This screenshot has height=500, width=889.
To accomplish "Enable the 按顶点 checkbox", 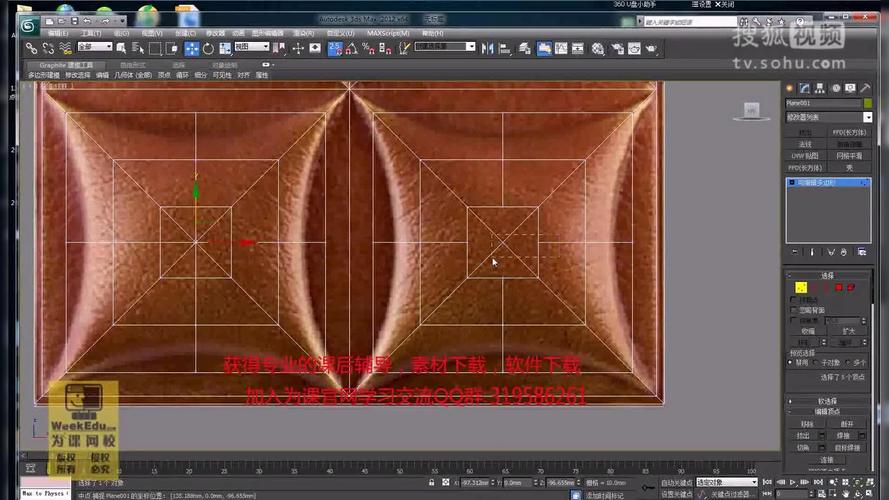I will click(x=794, y=299).
